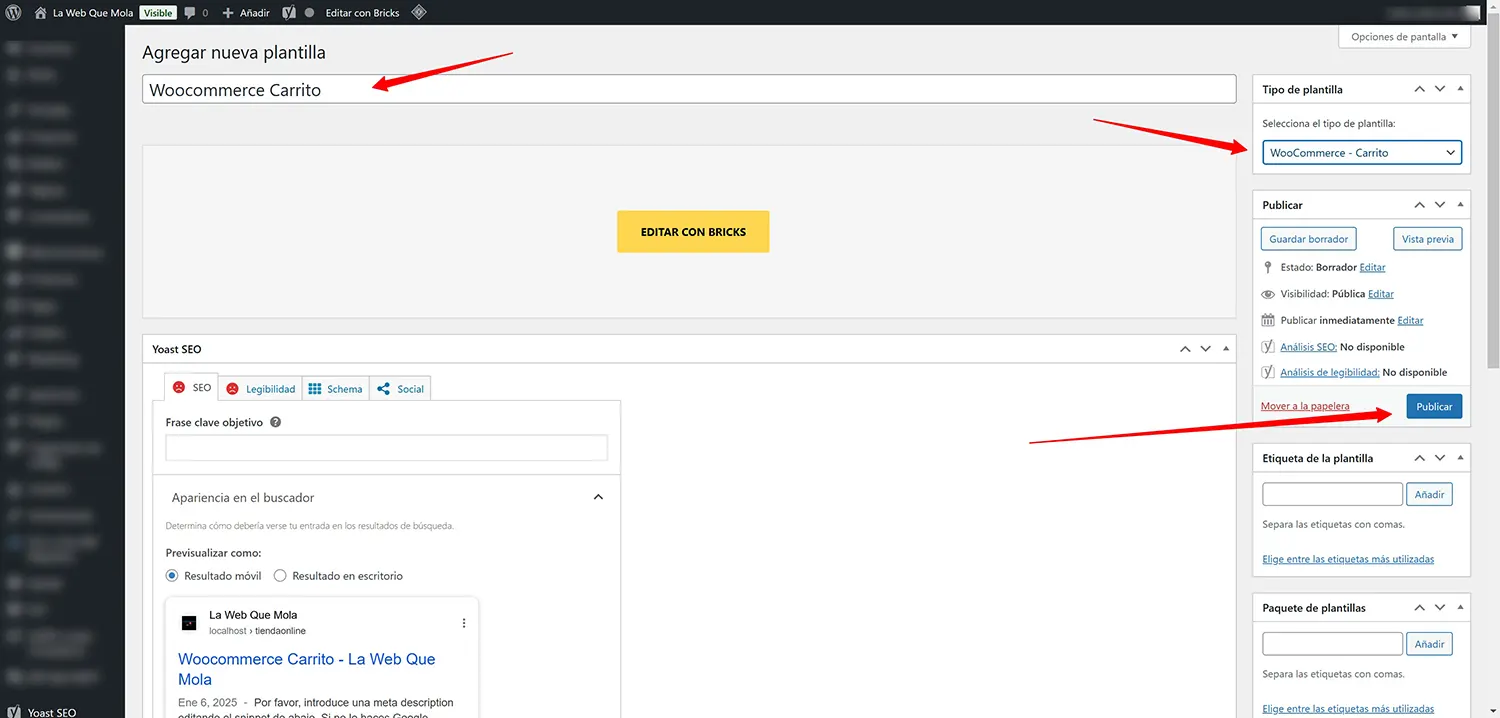The width and height of the screenshot is (1500, 718).
Task: Click the Paquete de plantillas text field
Action: pyautogui.click(x=1332, y=644)
